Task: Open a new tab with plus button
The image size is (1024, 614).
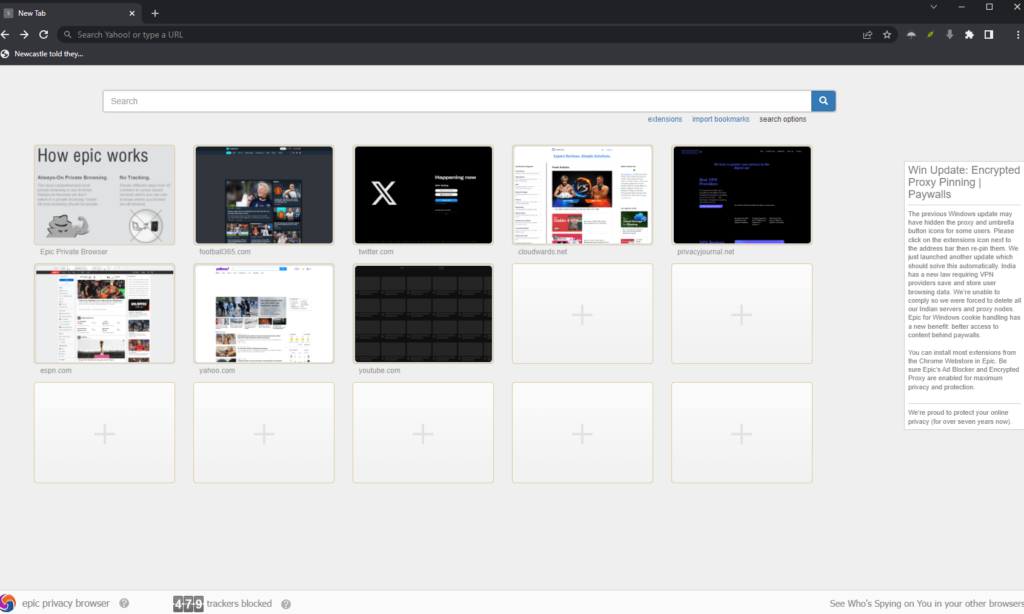Action: pos(155,13)
